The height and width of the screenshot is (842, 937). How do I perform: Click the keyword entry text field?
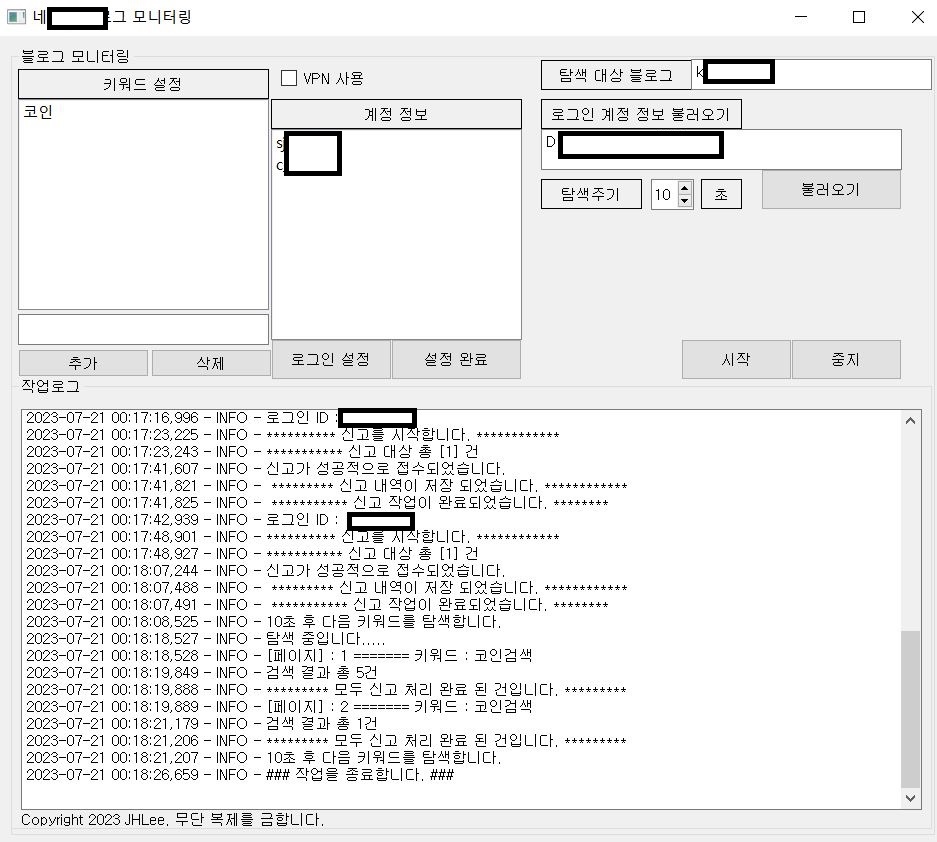click(x=143, y=330)
